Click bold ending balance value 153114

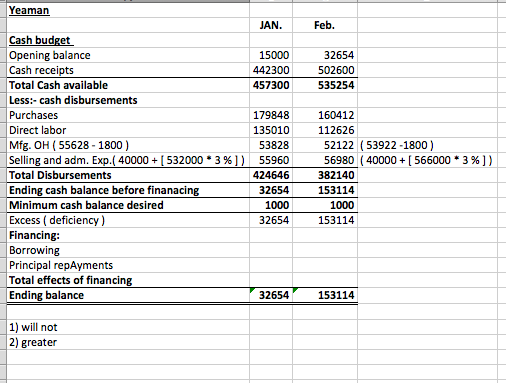[325, 295]
